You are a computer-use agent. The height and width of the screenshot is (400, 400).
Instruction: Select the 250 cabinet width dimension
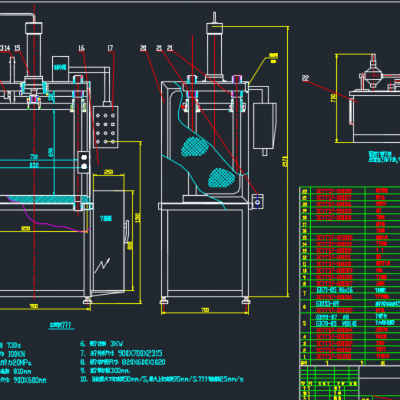[x=108, y=172]
